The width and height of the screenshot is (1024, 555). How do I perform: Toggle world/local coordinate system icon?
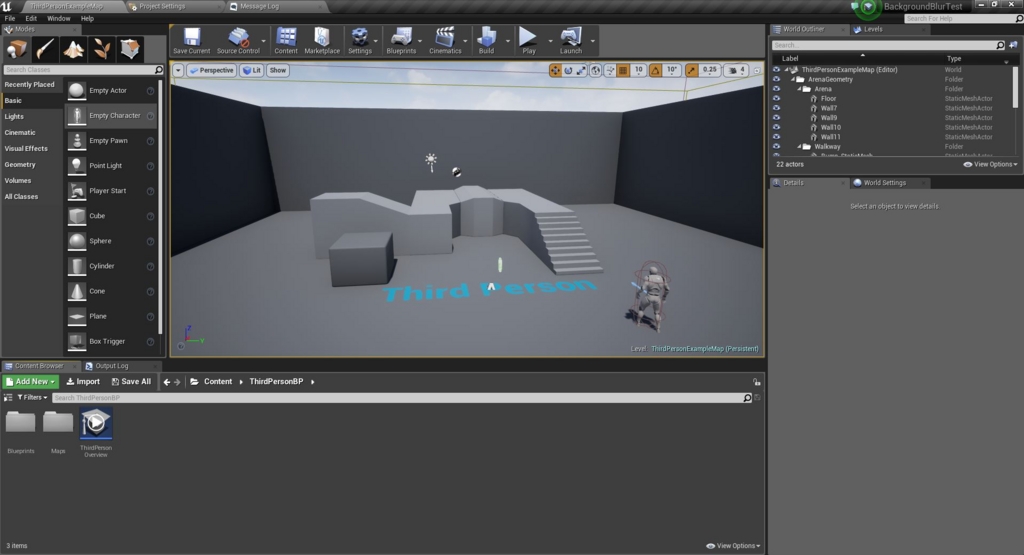[596, 70]
